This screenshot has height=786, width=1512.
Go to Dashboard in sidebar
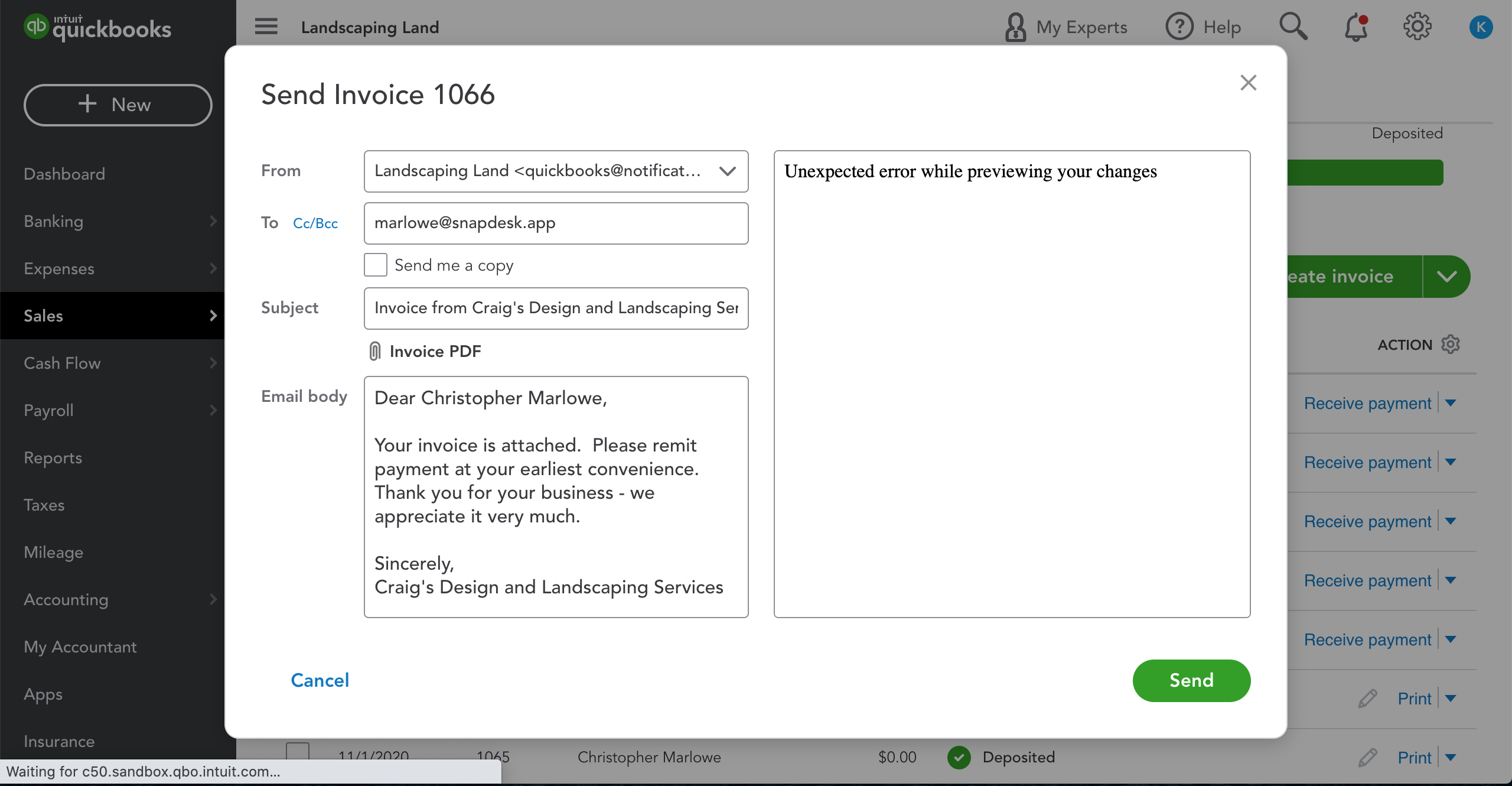click(x=64, y=174)
